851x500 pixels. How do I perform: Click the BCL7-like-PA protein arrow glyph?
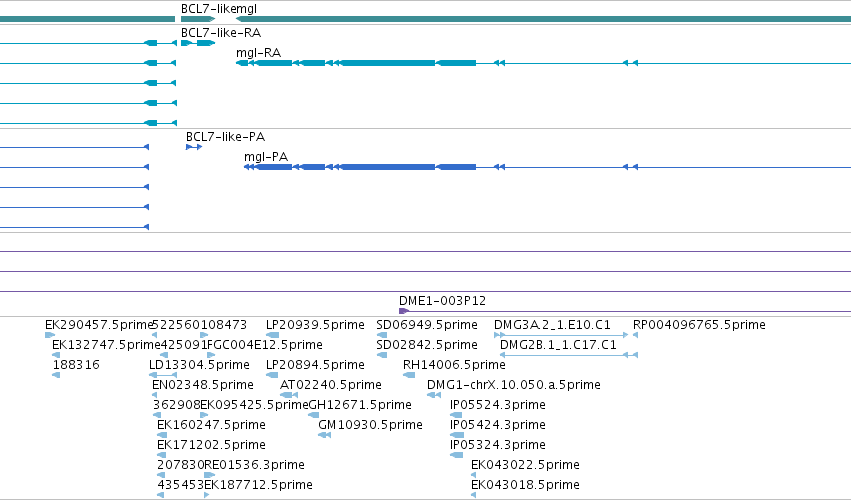(194, 147)
